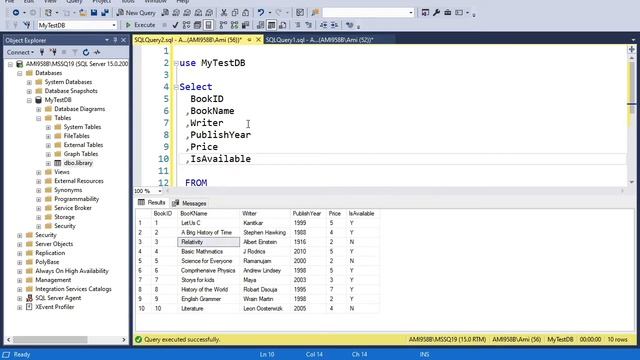The height and width of the screenshot is (360, 640).
Task: Click the Activity Monitor icon in Object Explorer
Action: 97,52
